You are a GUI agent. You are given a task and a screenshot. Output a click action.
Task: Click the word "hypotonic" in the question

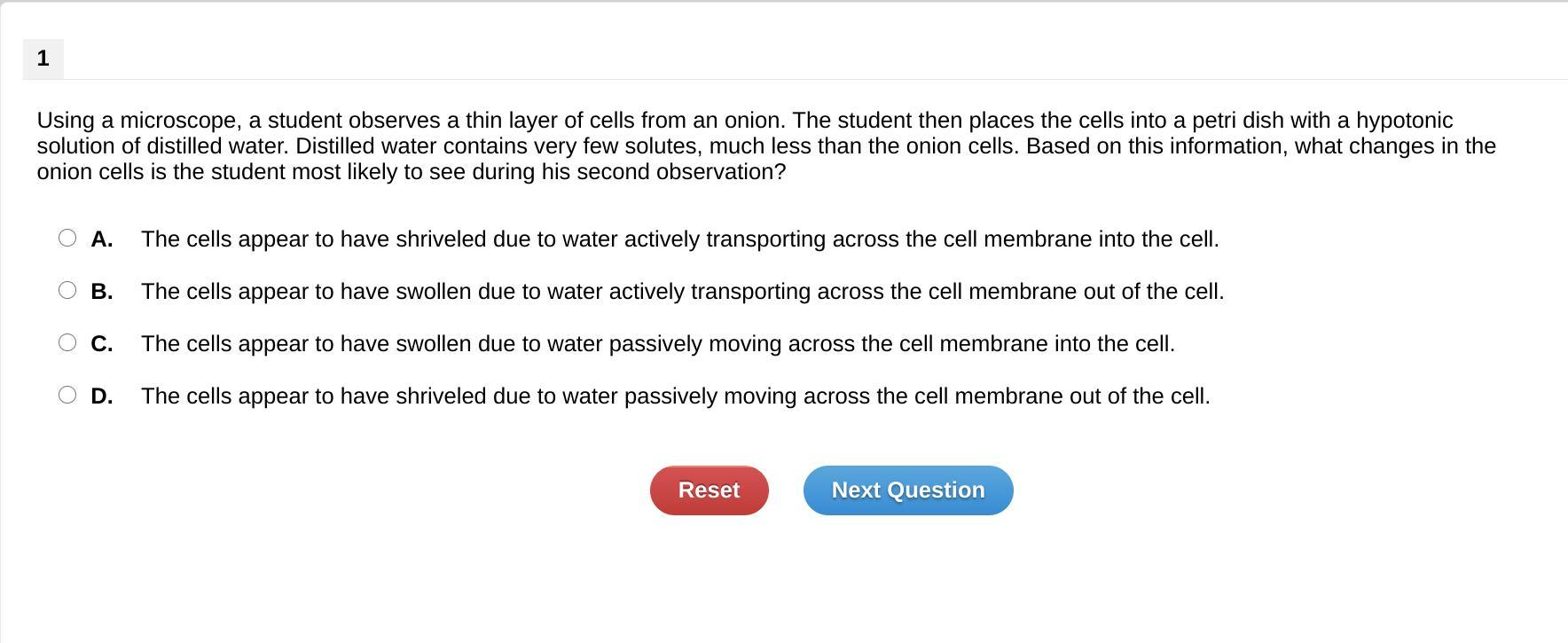pos(1404,121)
